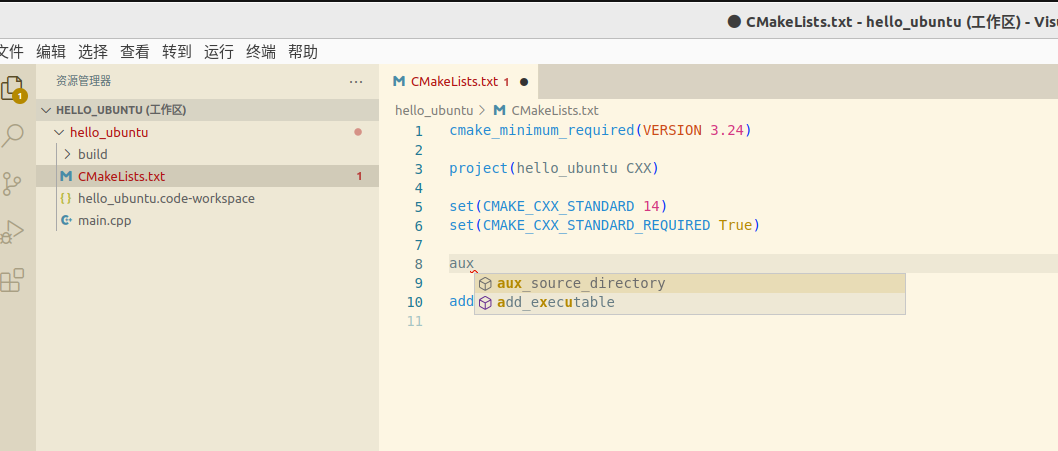Click the modified dot beside hello_ubuntu folder
This screenshot has height=451, width=1058.
(358, 132)
